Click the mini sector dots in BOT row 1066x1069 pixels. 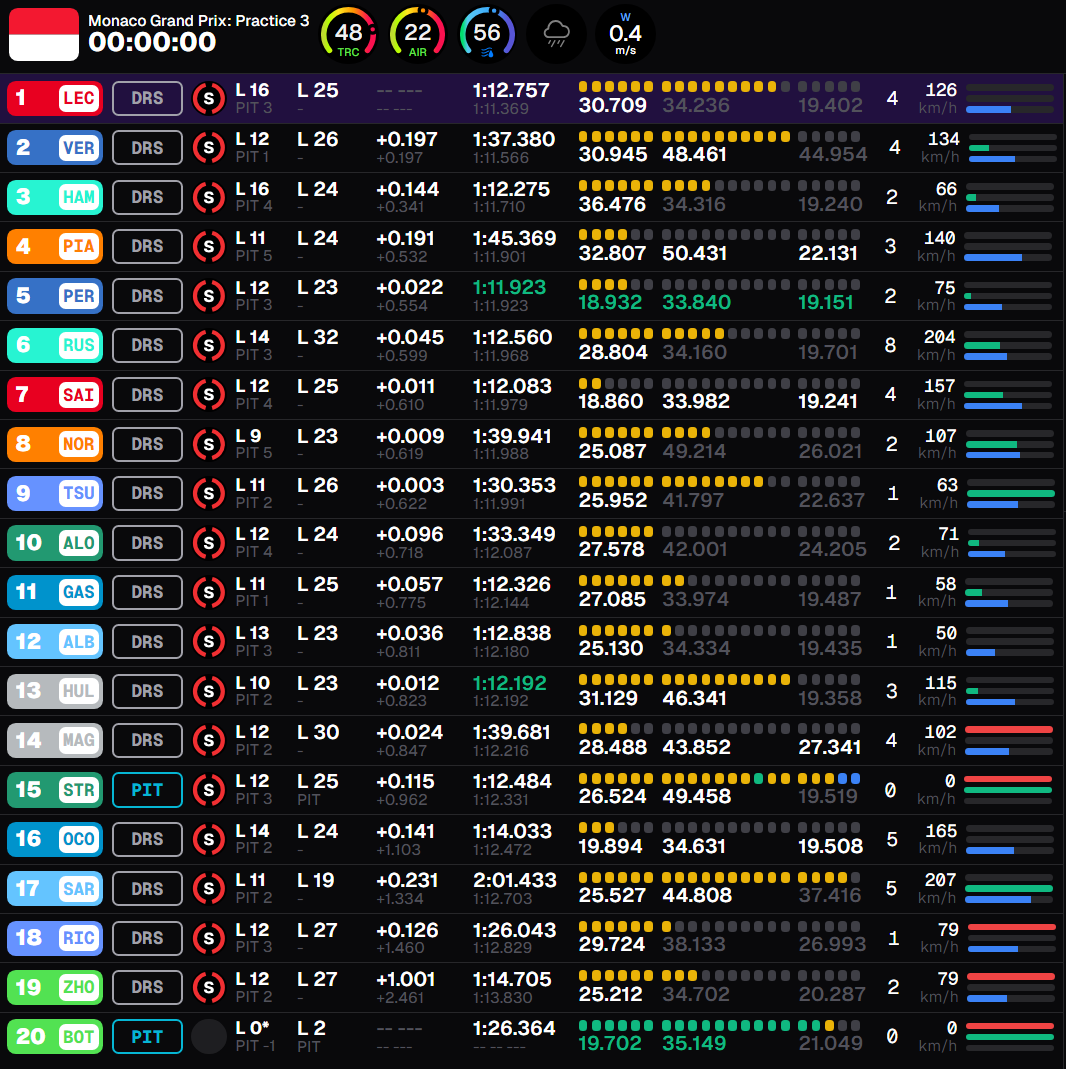[x=719, y=1025]
